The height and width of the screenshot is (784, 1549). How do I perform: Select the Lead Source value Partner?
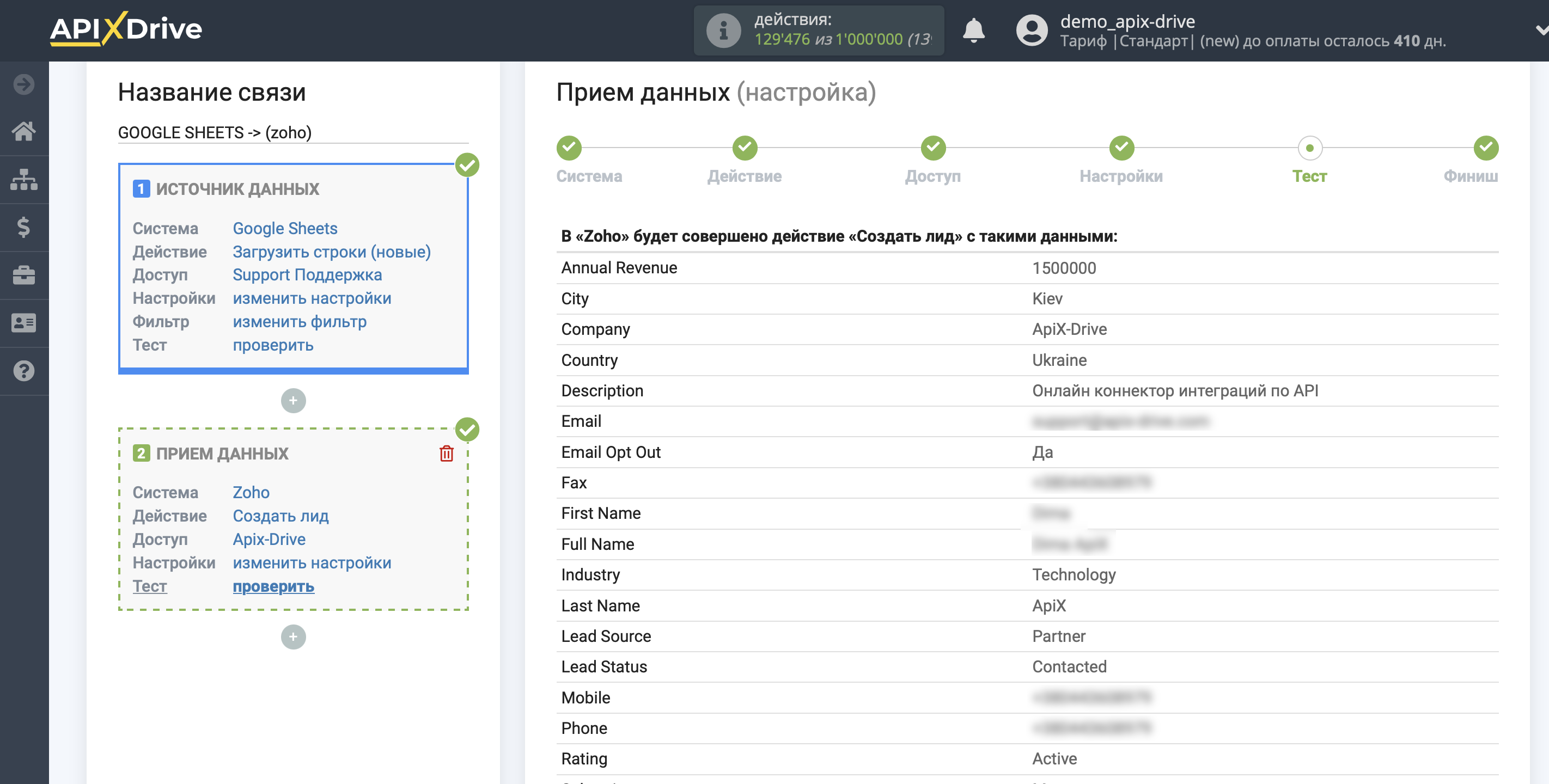tap(1058, 636)
